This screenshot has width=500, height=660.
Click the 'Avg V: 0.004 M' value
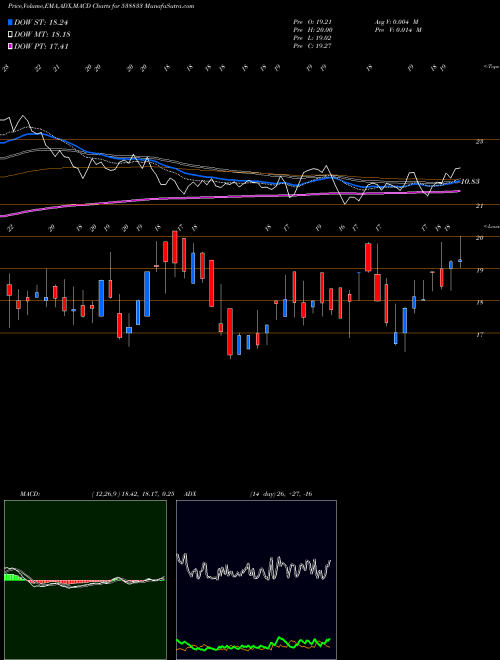396,22
